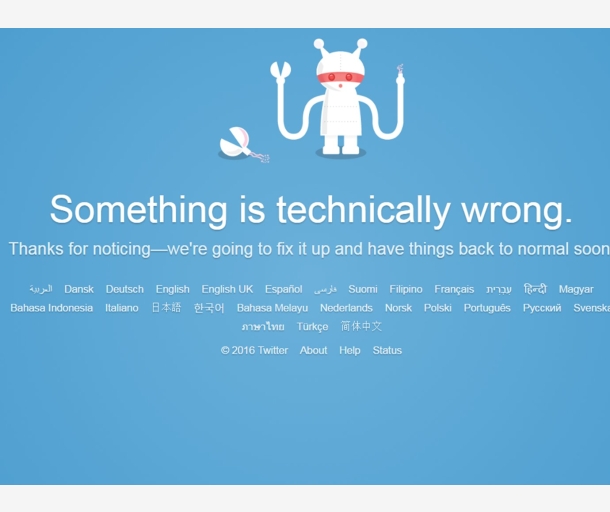Choose English UK language option
610x512 pixels.
(227, 289)
